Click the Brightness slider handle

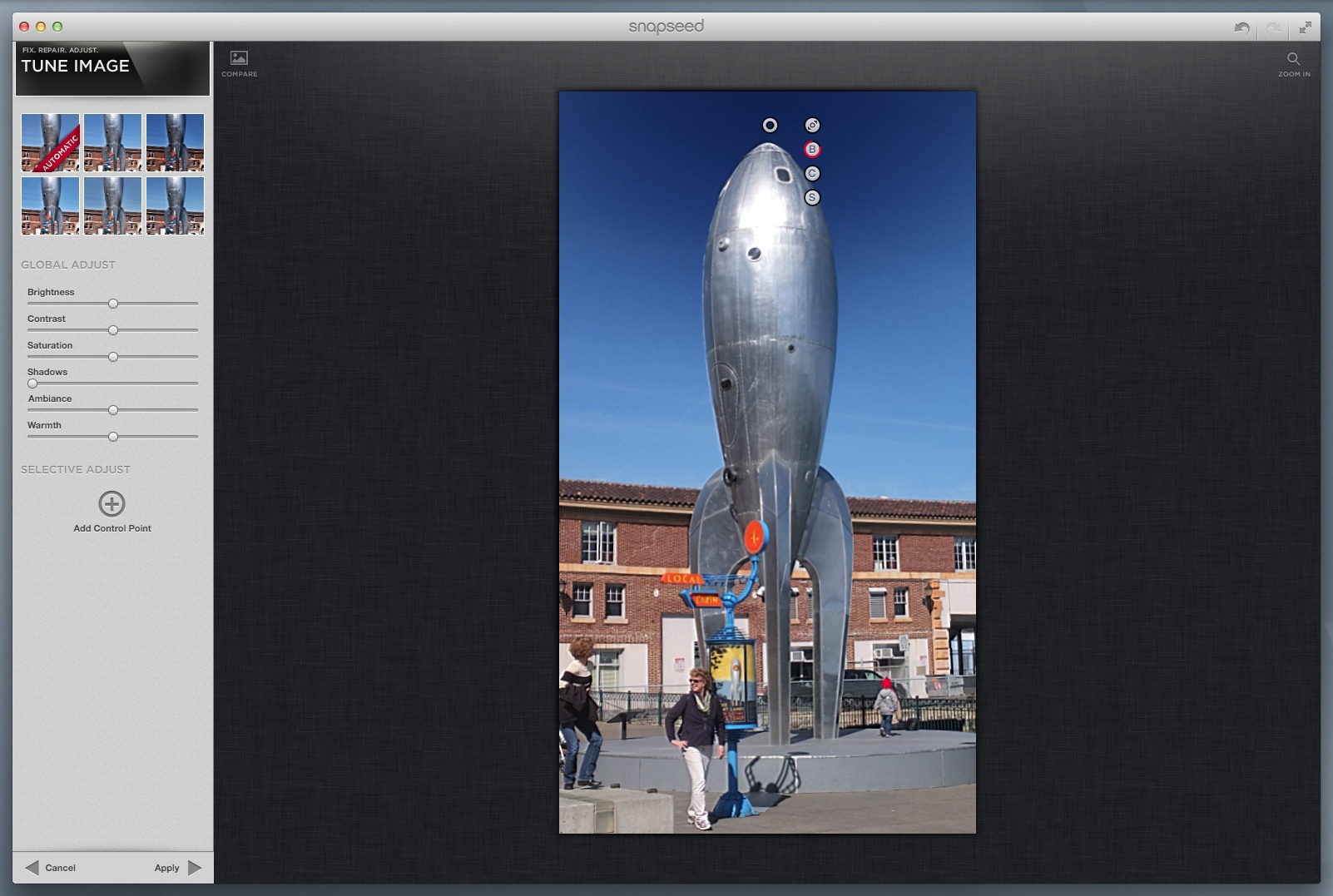[x=113, y=304]
